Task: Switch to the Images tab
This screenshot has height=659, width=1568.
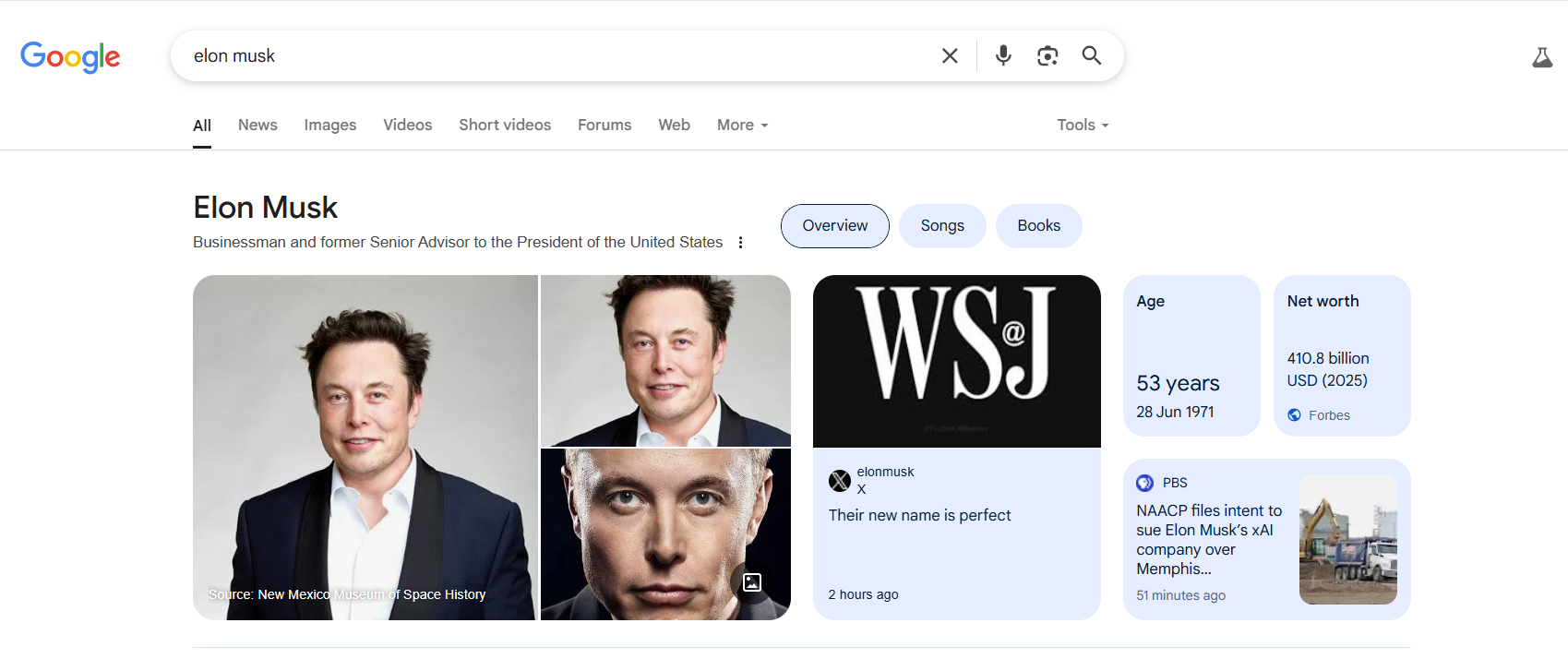Action: coord(329,125)
